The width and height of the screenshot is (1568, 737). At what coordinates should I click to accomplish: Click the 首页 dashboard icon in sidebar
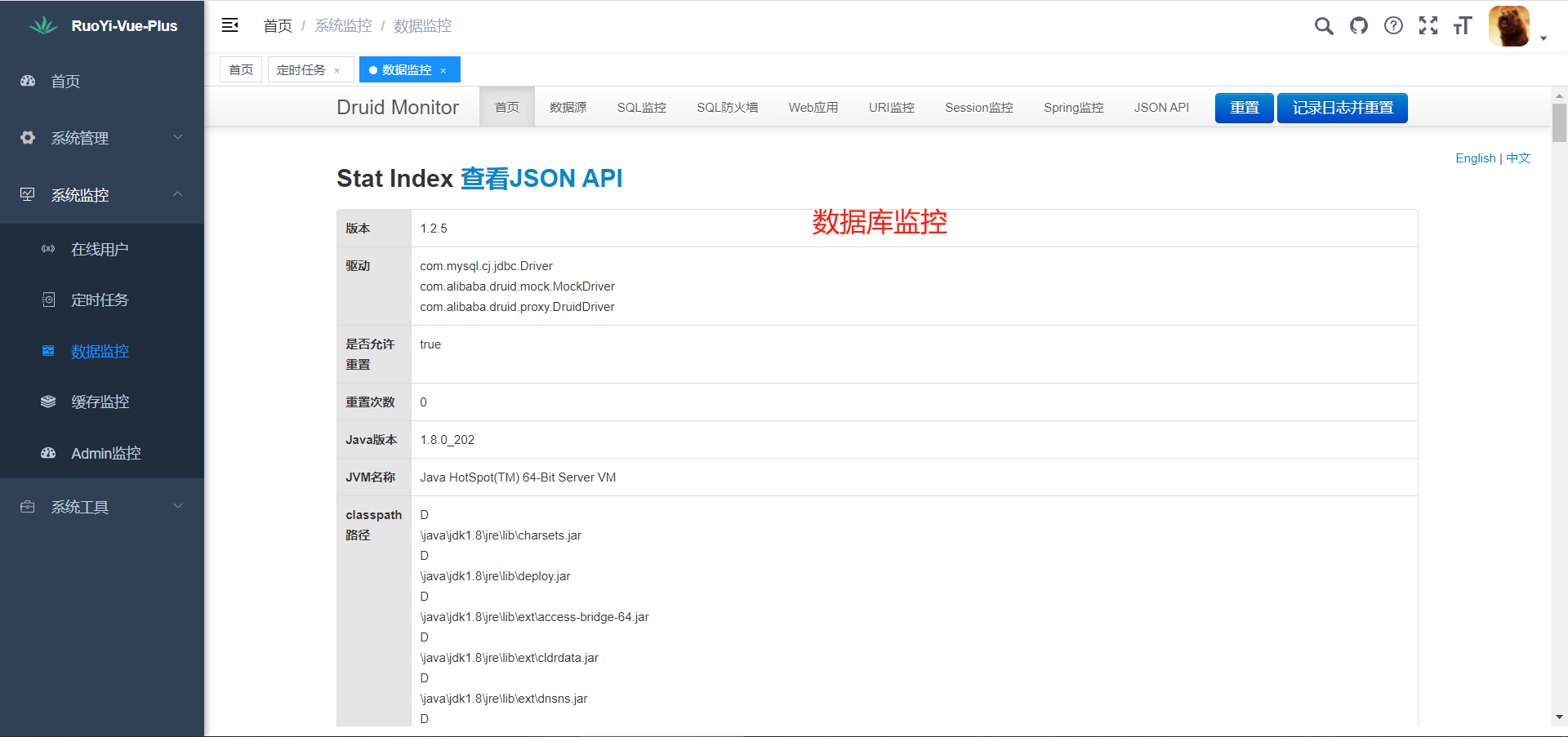28,81
